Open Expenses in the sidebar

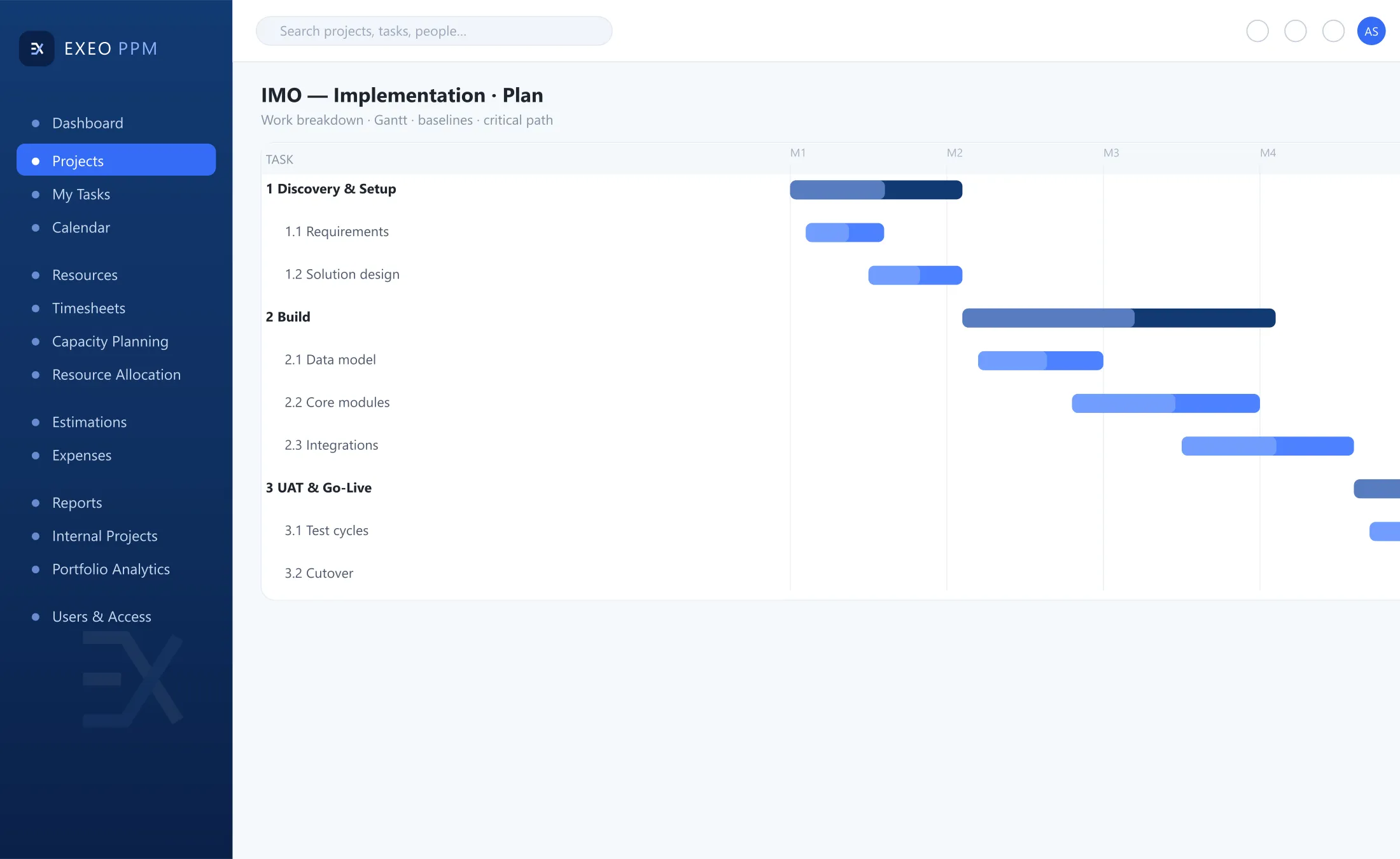[116, 456]
